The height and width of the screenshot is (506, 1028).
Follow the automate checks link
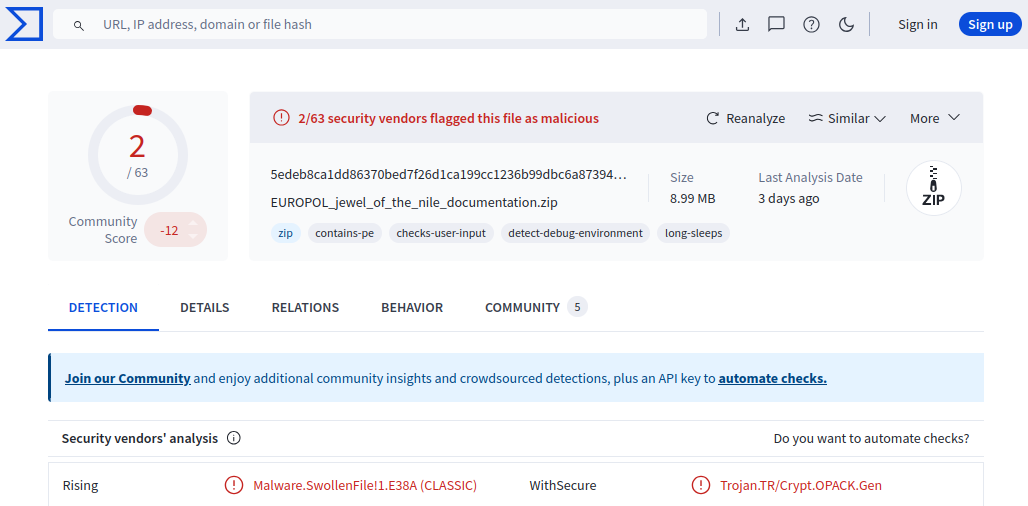click(772, 379)
